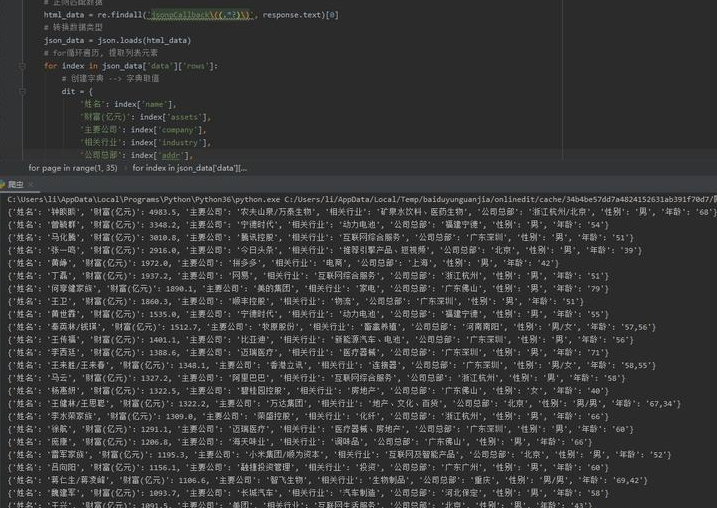Viewport: 717px width, 508px height.
Task: Click output row for 雷军家族 (1195.3)
Action: (x=339, y=455)
